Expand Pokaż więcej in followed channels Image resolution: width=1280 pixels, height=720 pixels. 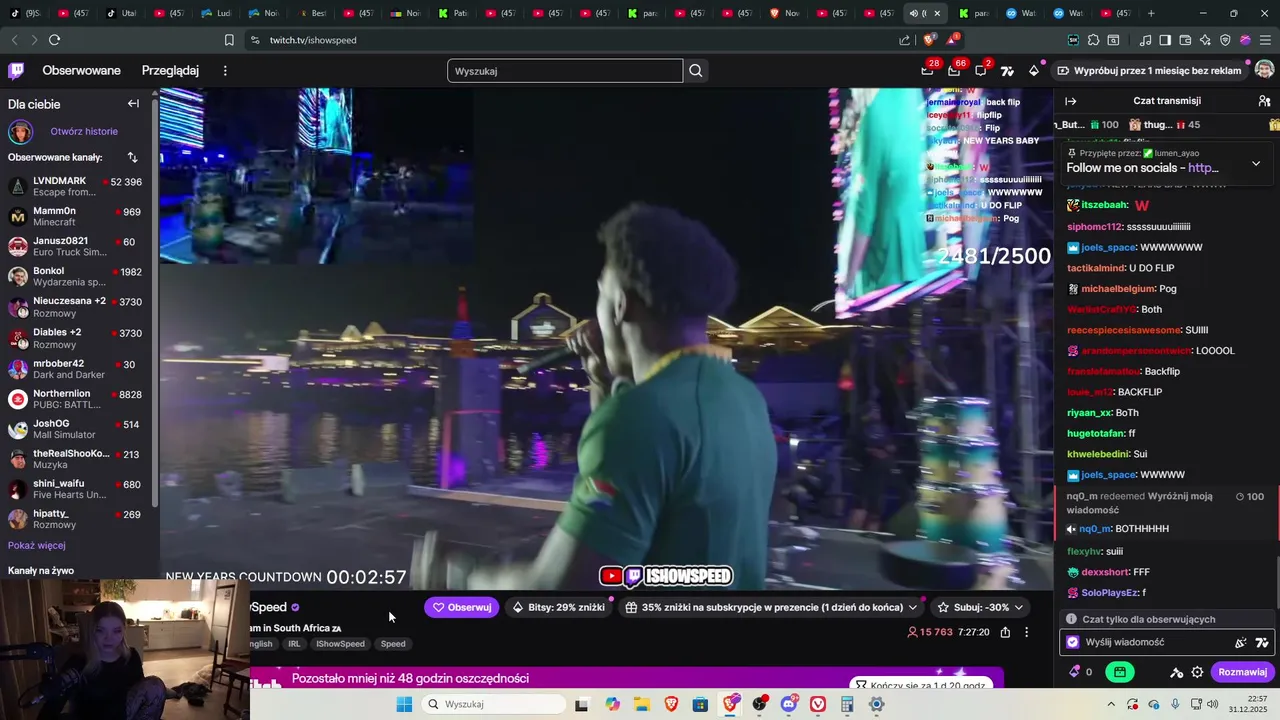37,545
